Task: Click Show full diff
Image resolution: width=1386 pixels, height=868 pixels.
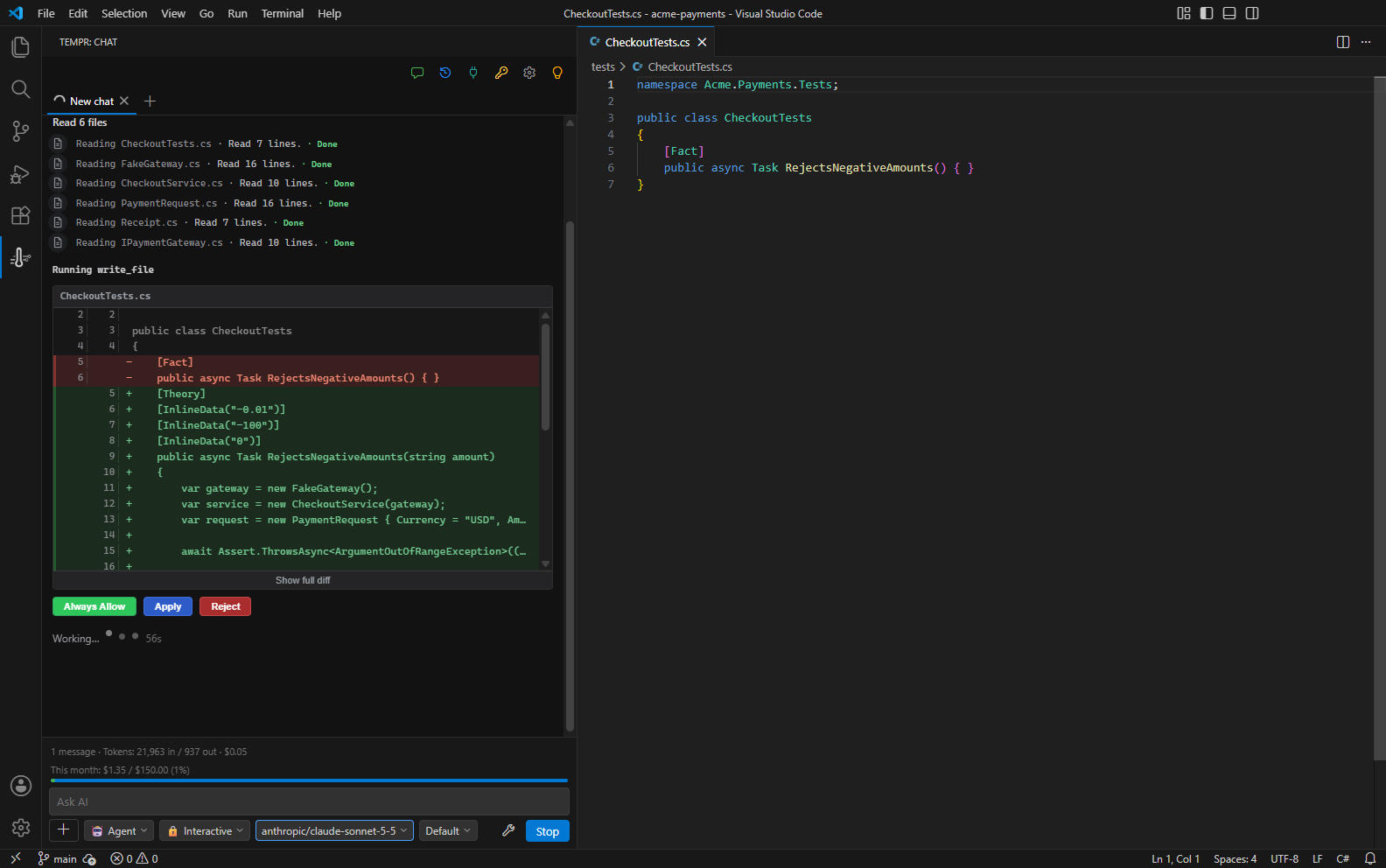Action: [x=303, y=580]
